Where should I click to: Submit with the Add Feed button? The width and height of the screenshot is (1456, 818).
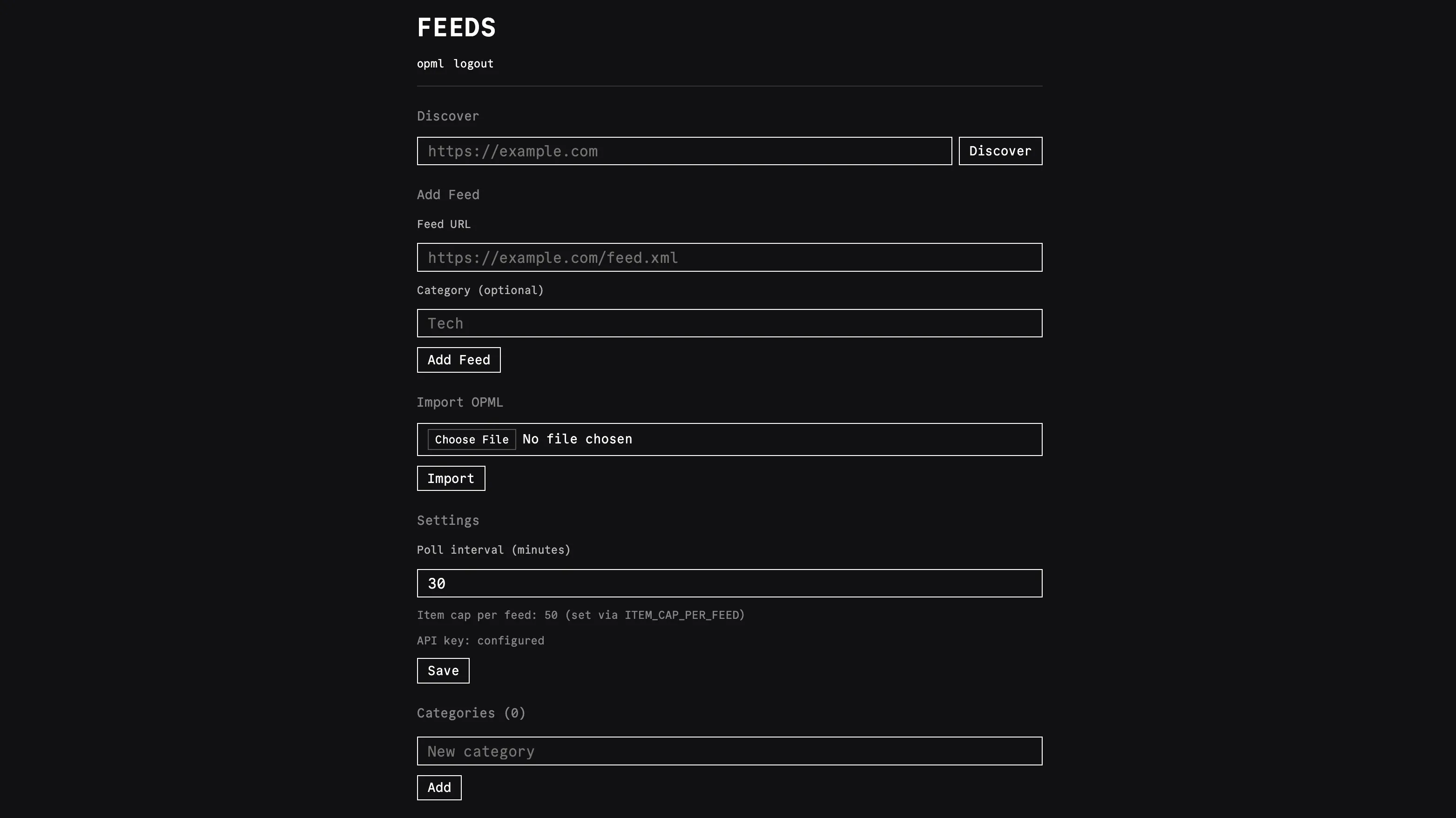coord(459,360)
